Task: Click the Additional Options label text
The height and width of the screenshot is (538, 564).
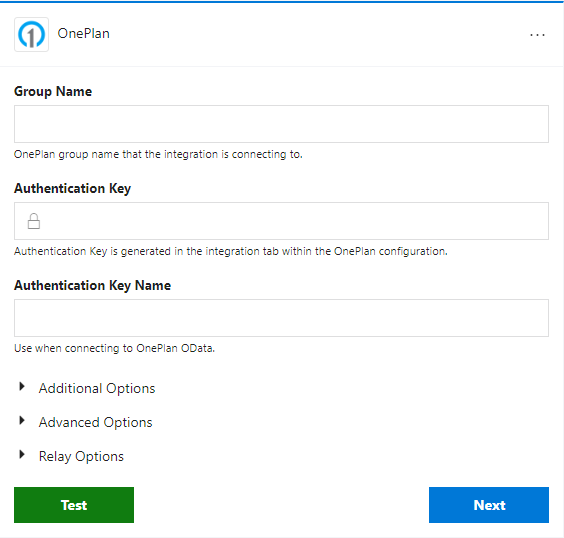Action: tap(97, 388)
